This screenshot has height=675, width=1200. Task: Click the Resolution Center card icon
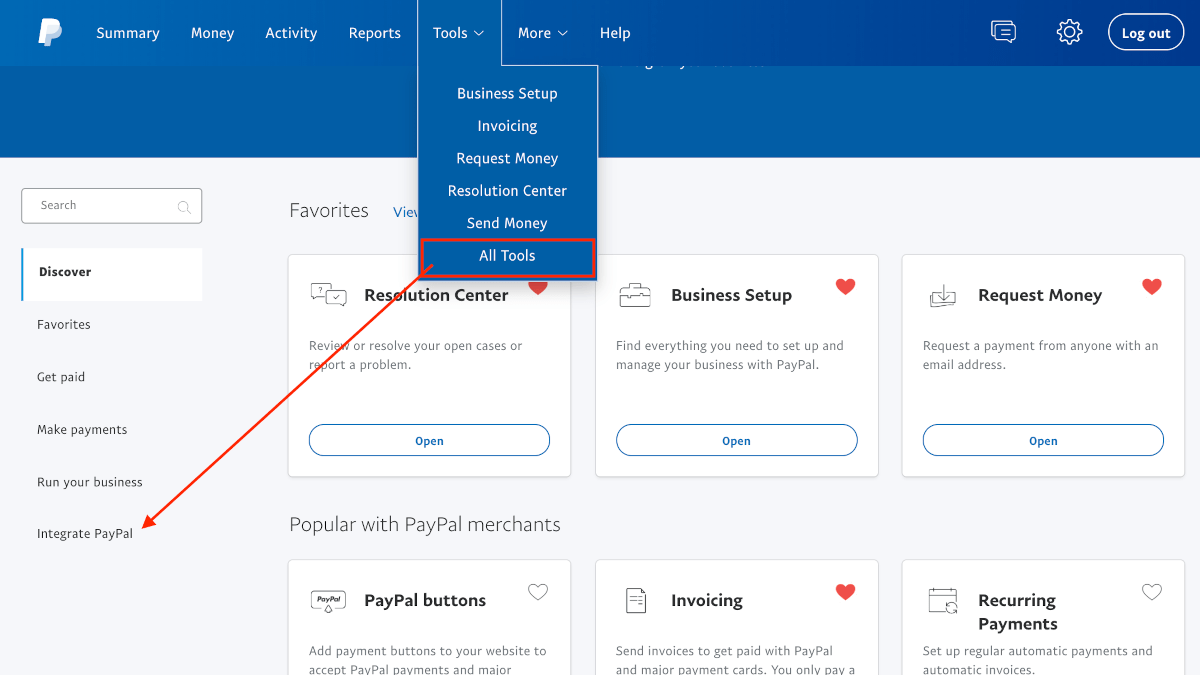[328, 295]
